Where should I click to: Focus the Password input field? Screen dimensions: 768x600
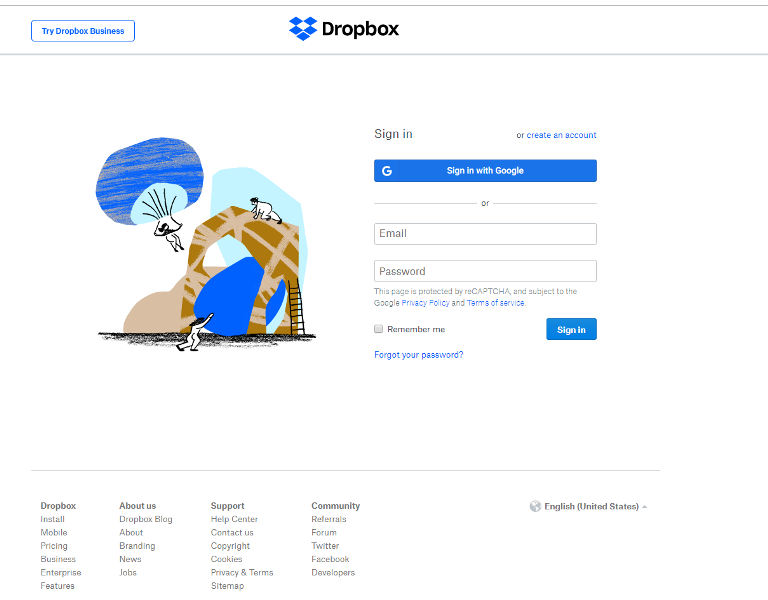[x=485, y=271]
